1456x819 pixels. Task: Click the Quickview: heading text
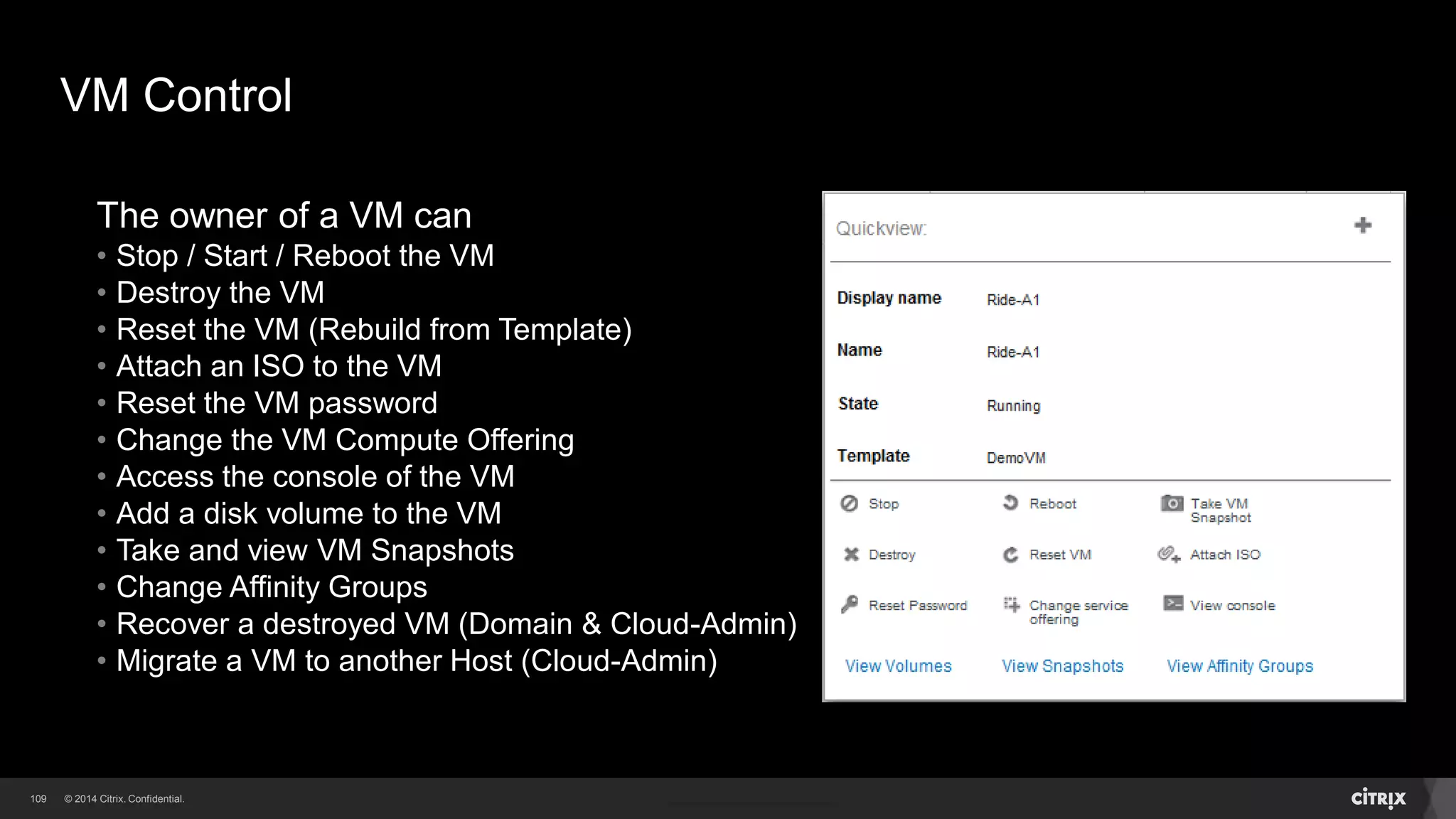(x=881, y=228)
